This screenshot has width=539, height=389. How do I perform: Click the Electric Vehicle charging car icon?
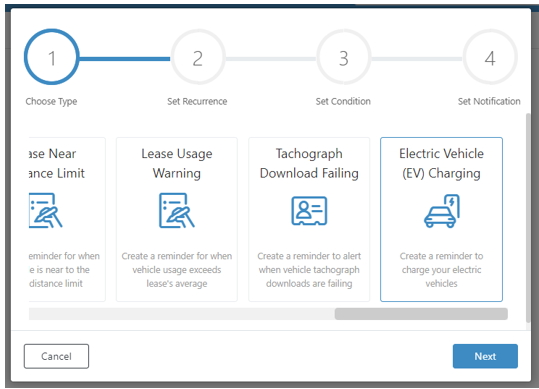(x=442, y=211)
